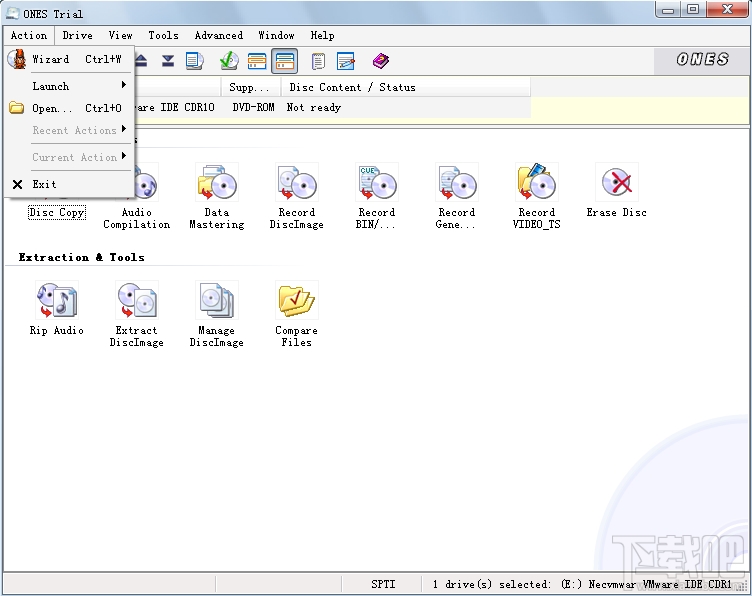752x596 pixels.
Task: Click the orange window layout toolbar icon
Action: [x=257, y=61]
